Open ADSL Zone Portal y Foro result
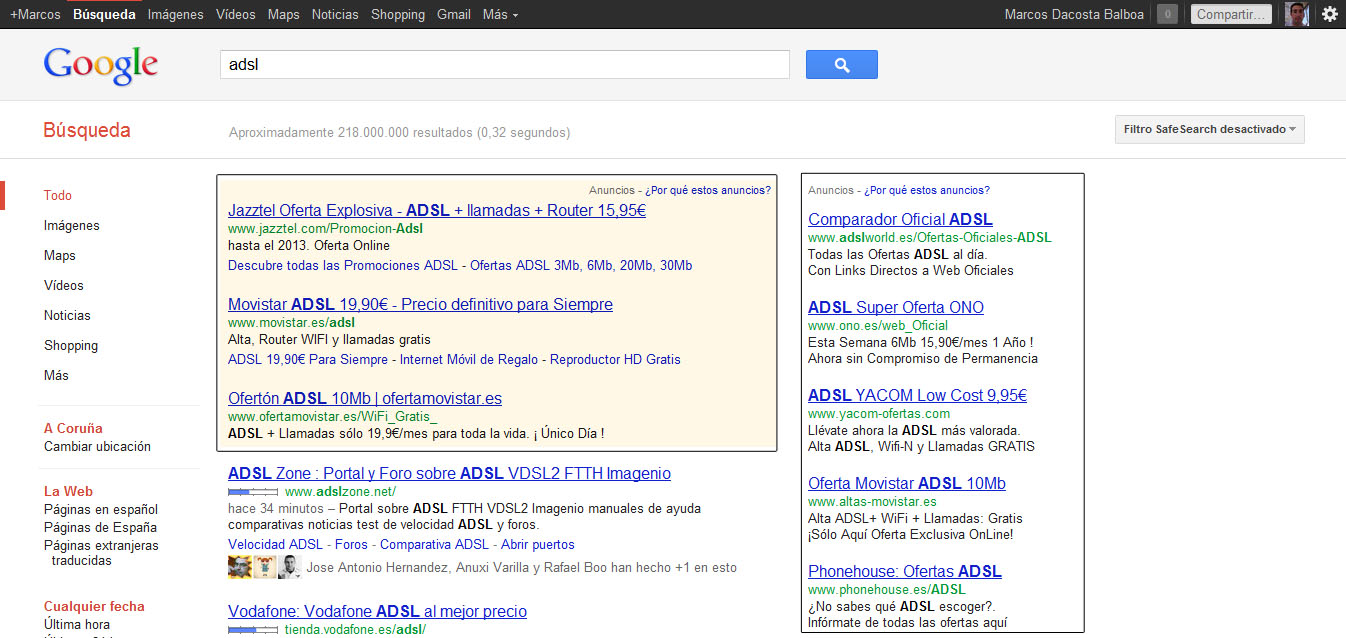This screenshot has height=638, width=1346. [449, 473]
